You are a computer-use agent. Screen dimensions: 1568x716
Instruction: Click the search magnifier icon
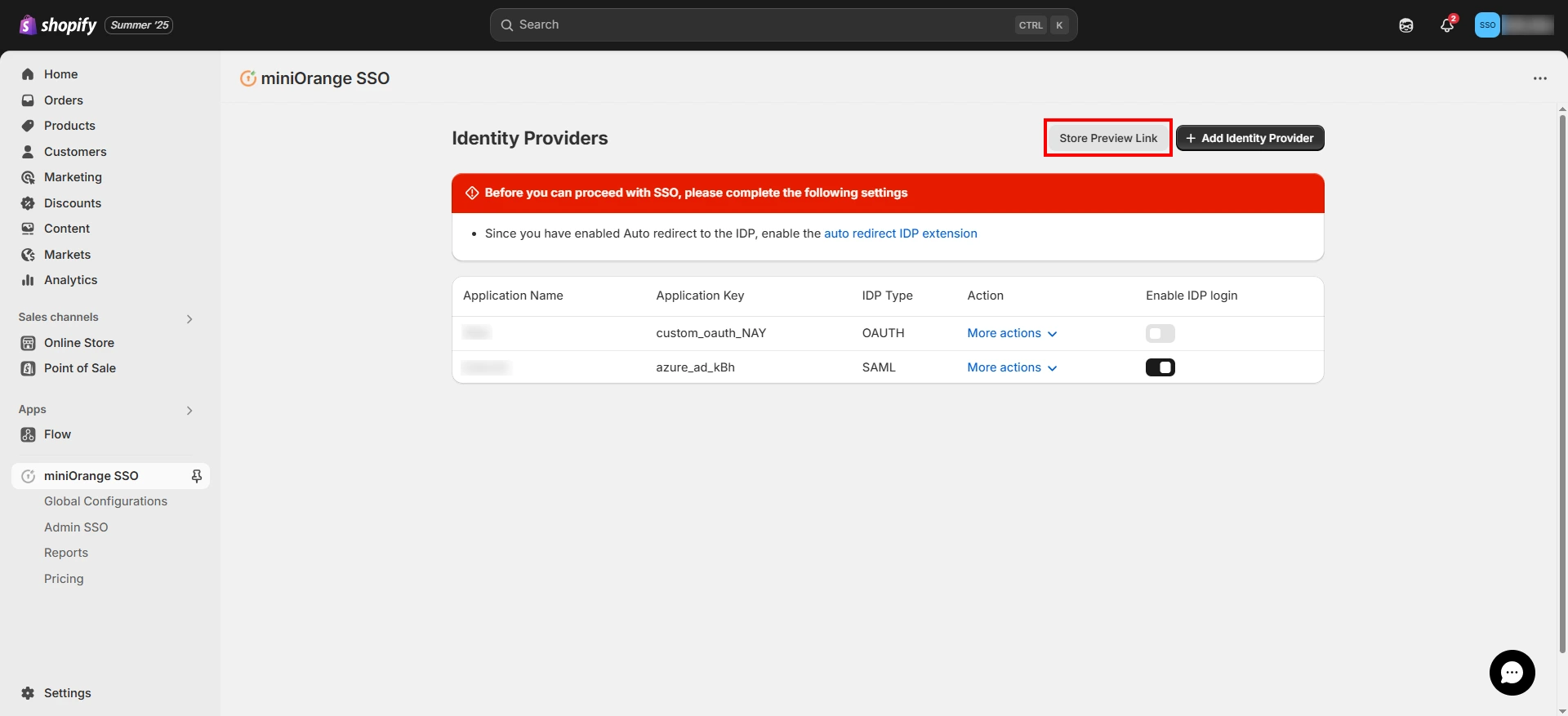(x=507, y=25)
